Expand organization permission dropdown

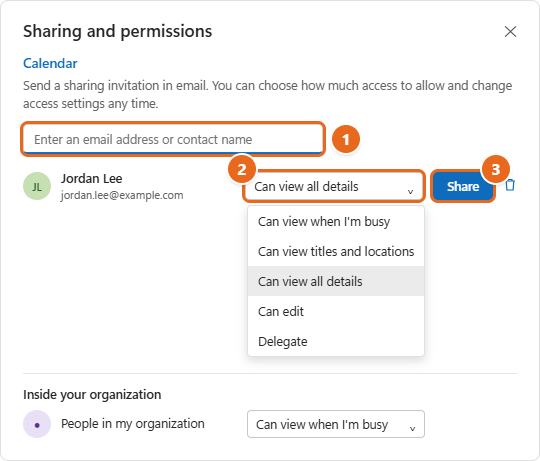[336, 424]
